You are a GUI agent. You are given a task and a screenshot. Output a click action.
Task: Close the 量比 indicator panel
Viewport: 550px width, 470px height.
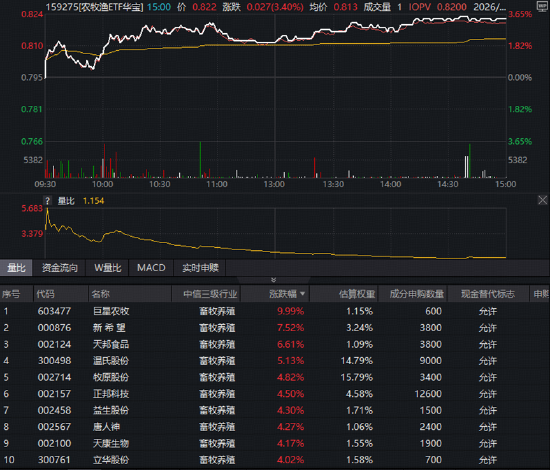(x=542, y=200)
